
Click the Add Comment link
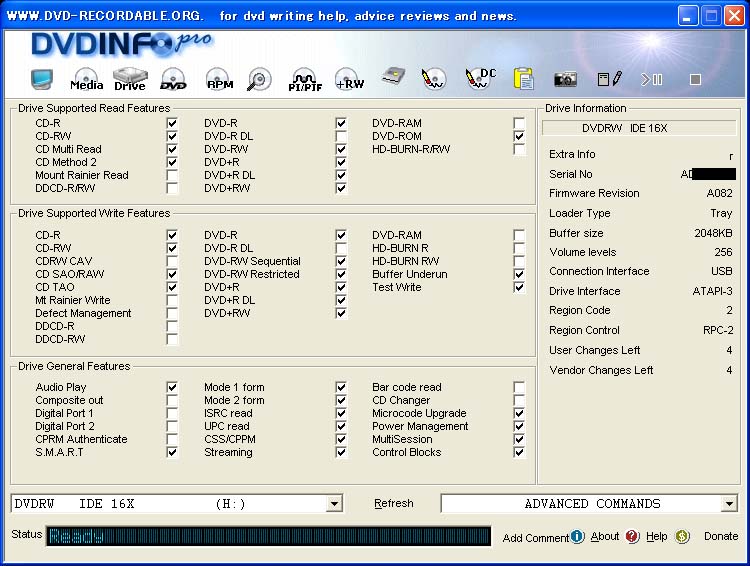click(535, 538)
